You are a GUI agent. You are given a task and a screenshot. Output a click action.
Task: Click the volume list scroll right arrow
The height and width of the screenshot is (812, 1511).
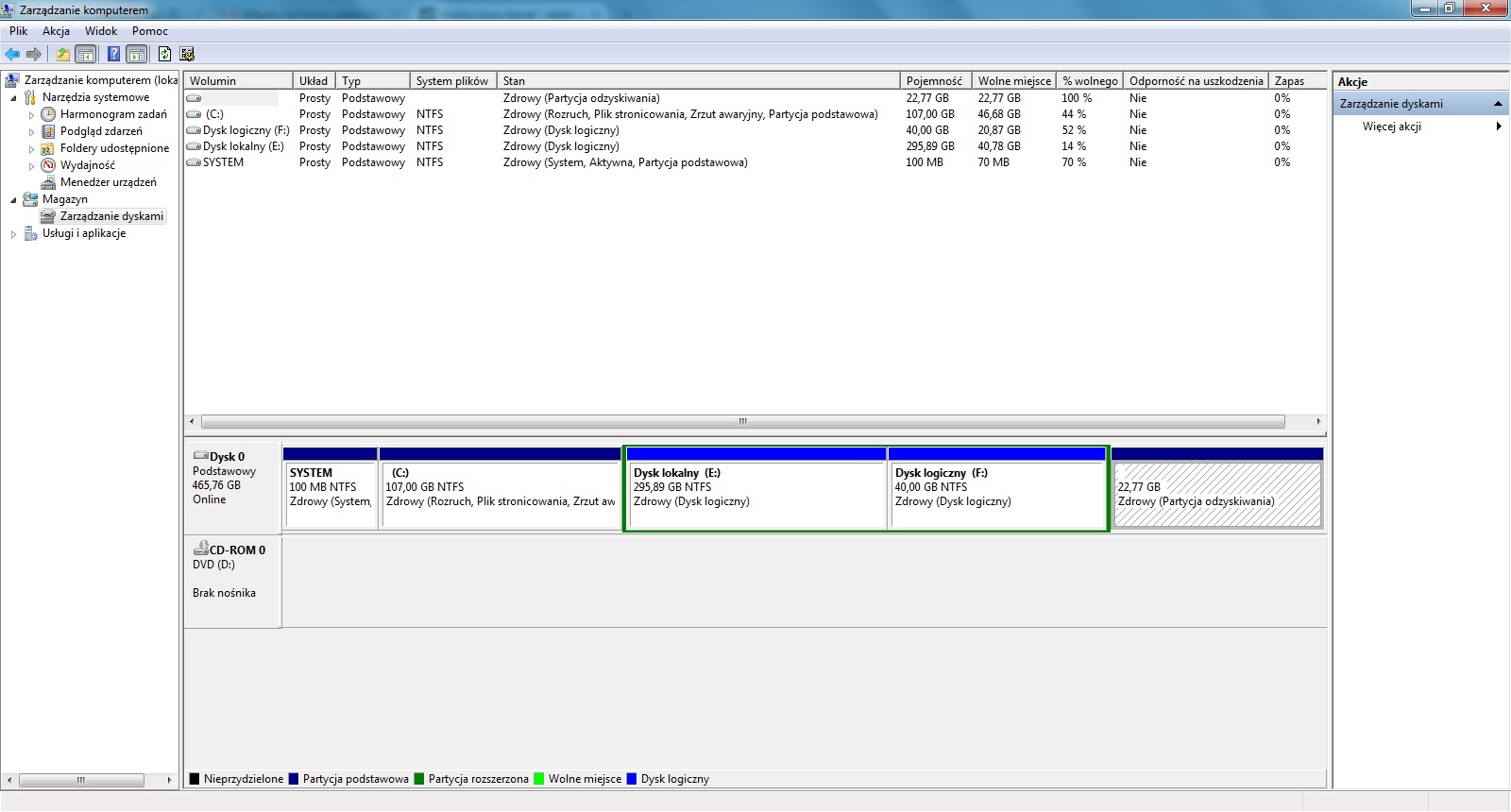[x=1318, y=421]
